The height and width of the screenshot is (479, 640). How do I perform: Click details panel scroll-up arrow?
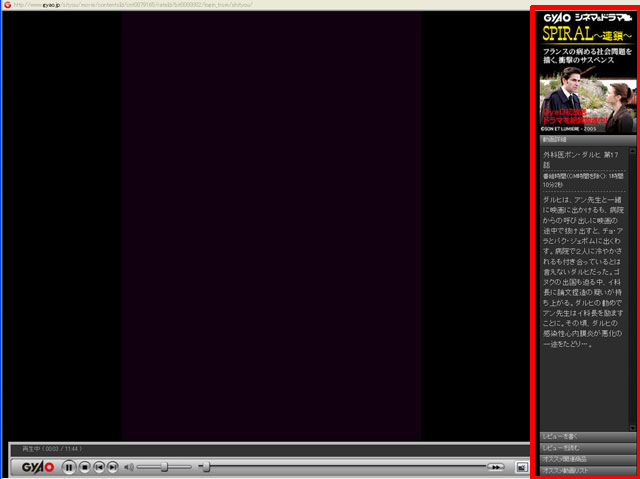[633, 151]
